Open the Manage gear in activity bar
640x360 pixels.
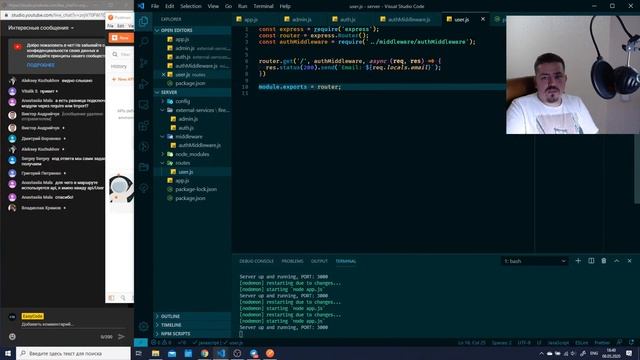[x=144, y=326]
